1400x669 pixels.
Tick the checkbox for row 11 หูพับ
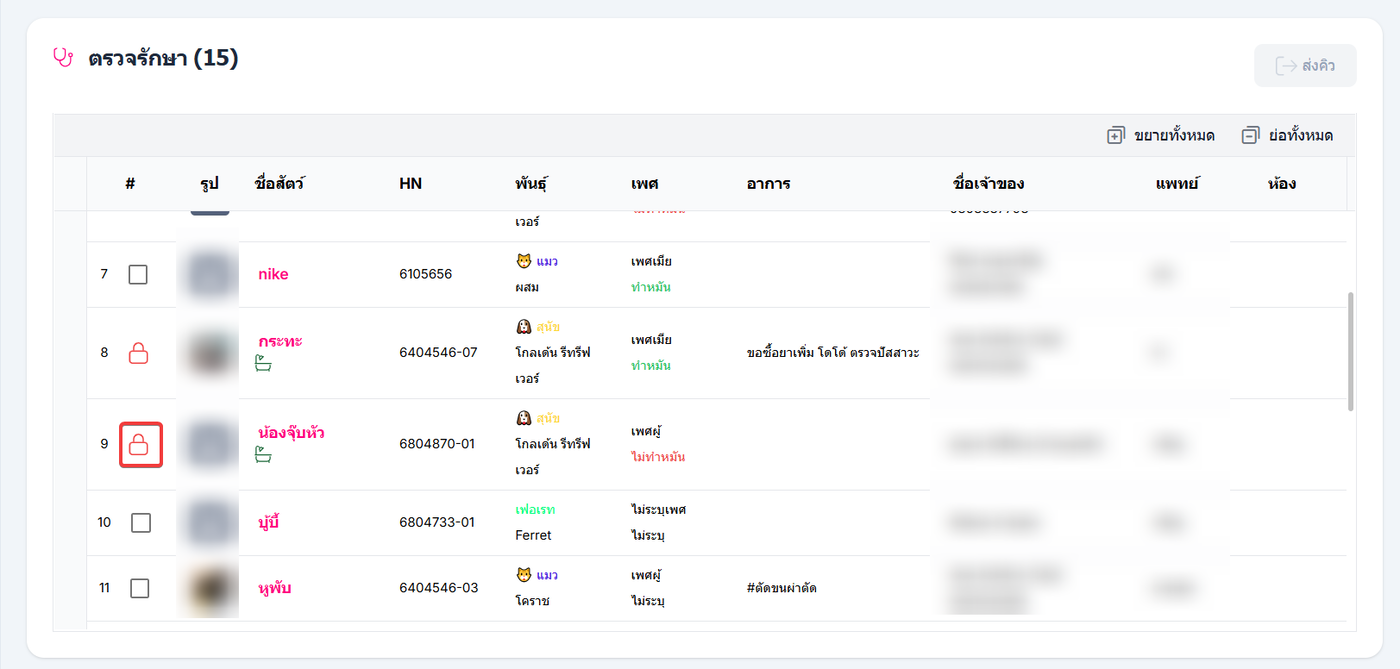[x=140, y=588]
